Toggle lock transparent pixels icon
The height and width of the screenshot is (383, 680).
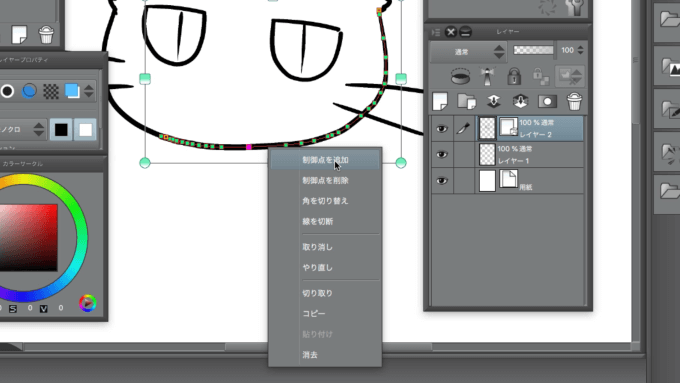[x=540, y=76]
